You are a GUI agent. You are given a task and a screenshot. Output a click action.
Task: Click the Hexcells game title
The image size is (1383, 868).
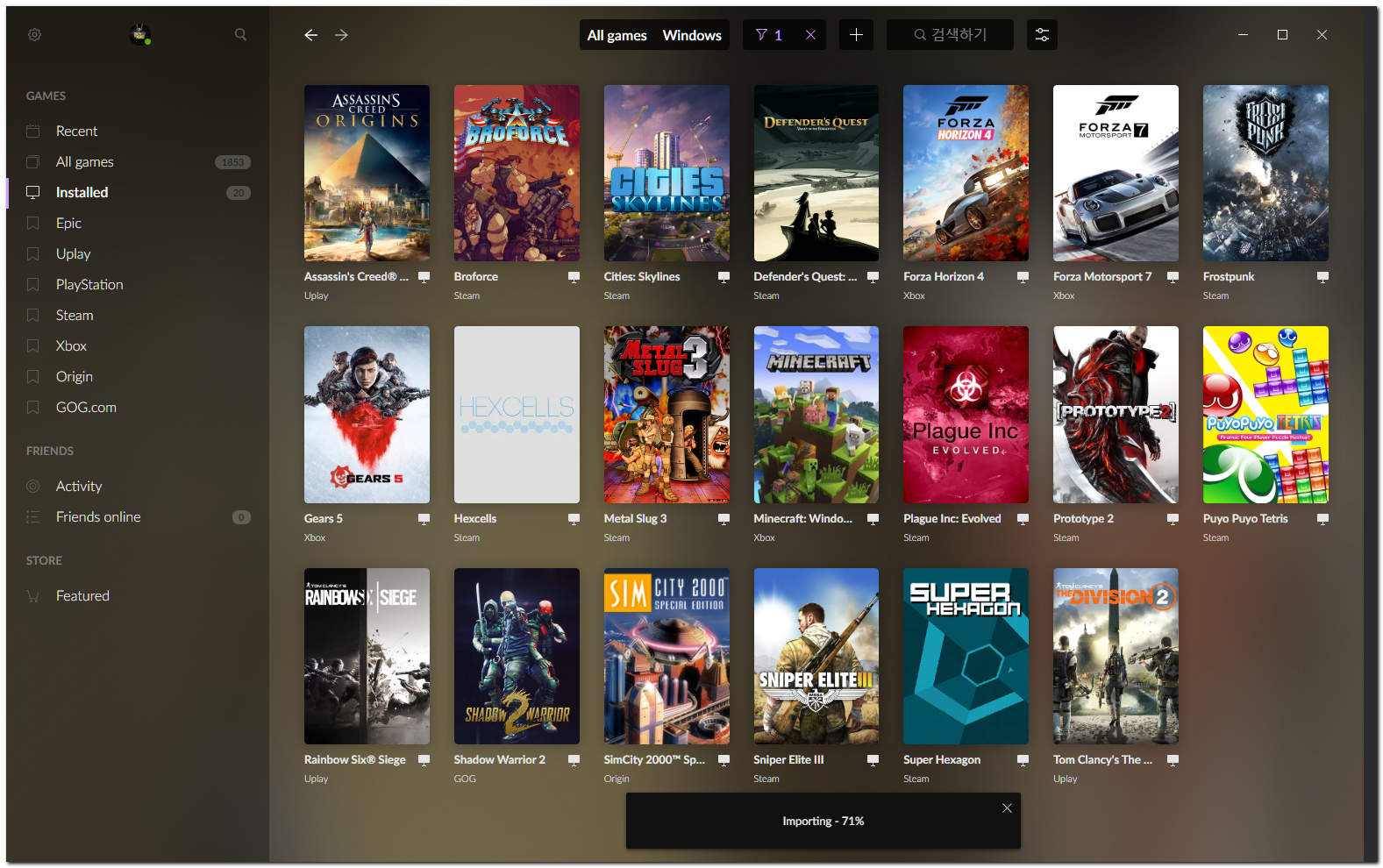click(x=474, y=519)
